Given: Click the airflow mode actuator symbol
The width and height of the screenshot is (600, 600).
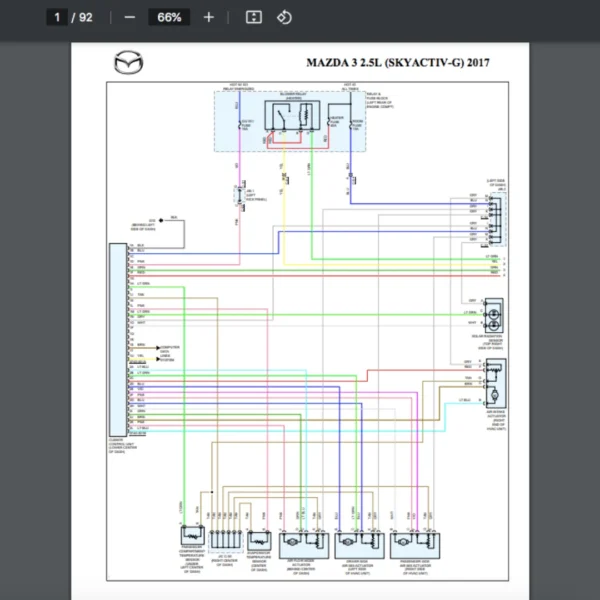Looking at the screenshot, I should (x=306, y=544).
